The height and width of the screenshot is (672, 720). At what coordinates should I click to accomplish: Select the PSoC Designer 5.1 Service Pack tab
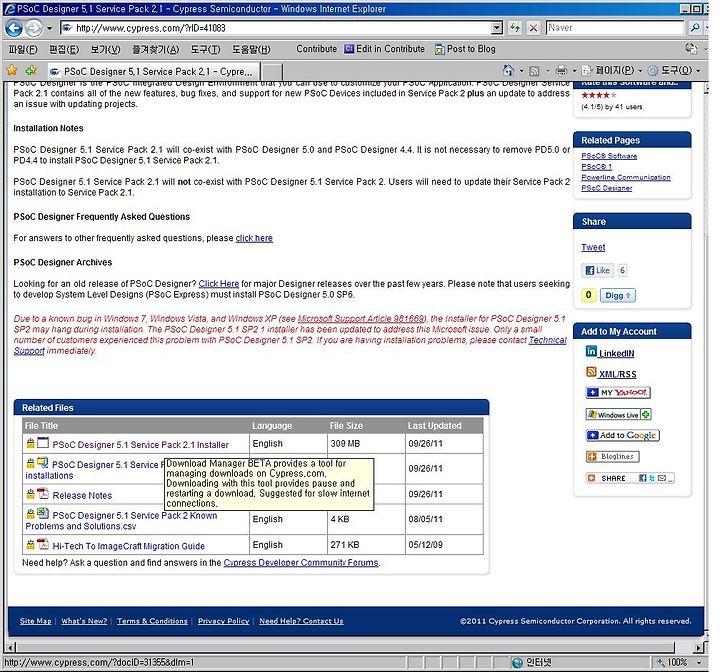[154, 72]
